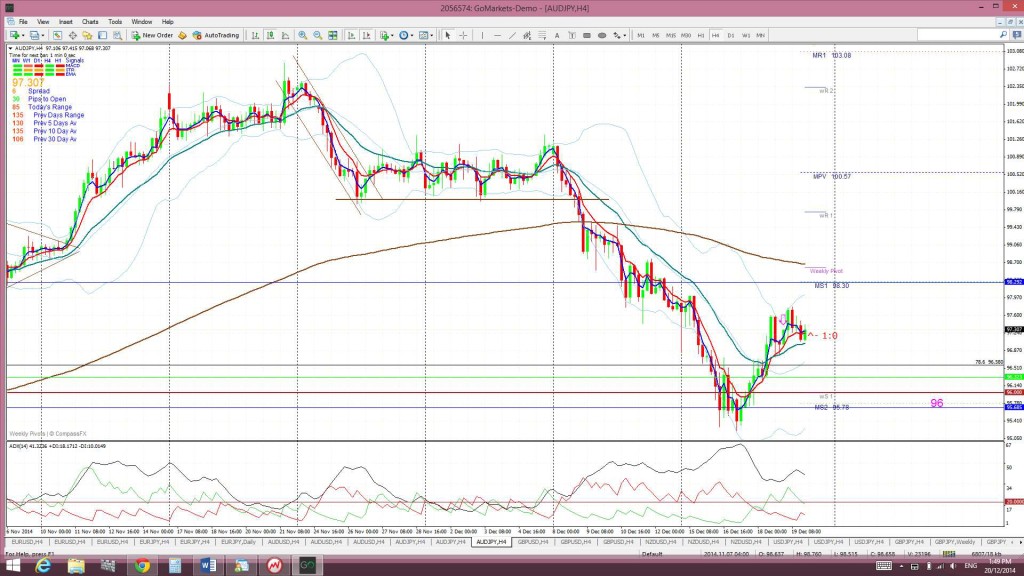The image size is (1024, 576).
Task: Open the Charts menu
Action: 90,22
